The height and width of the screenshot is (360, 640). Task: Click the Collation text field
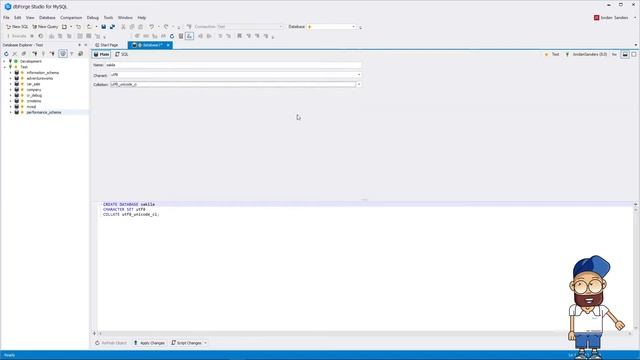tap(233, 84)
